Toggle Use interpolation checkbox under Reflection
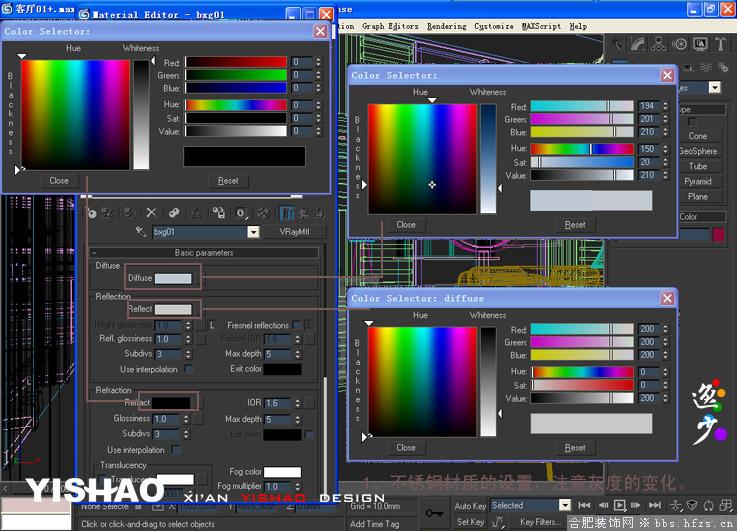 [x=188, y=369]
